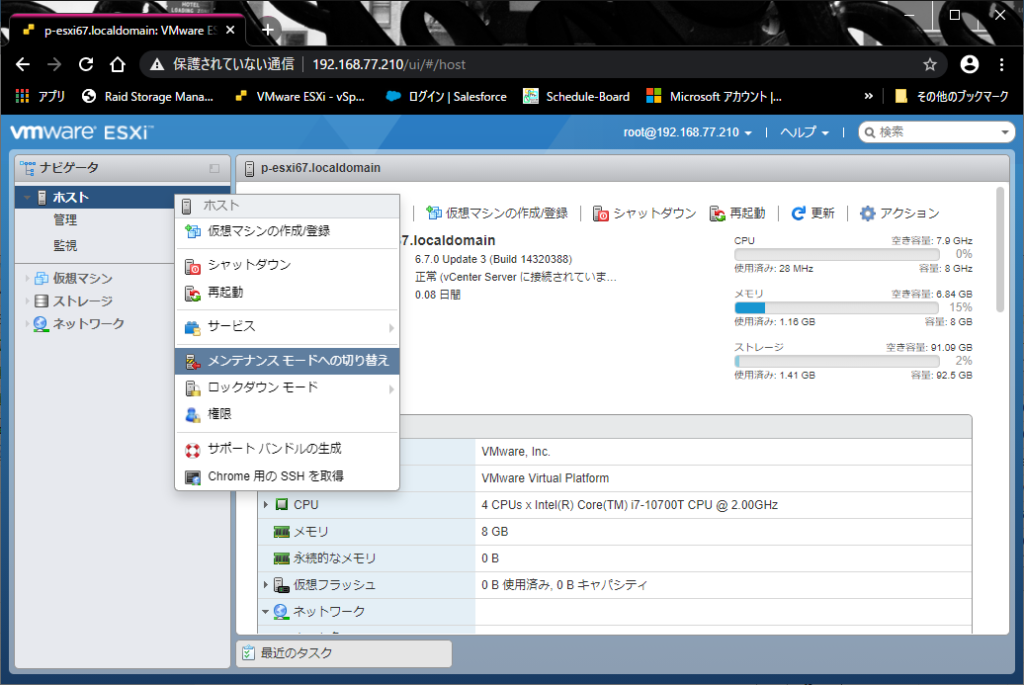Open the ヘルプ dropdown menu
The height and width of the screenshot is (685, 1024).
[805, 133]
